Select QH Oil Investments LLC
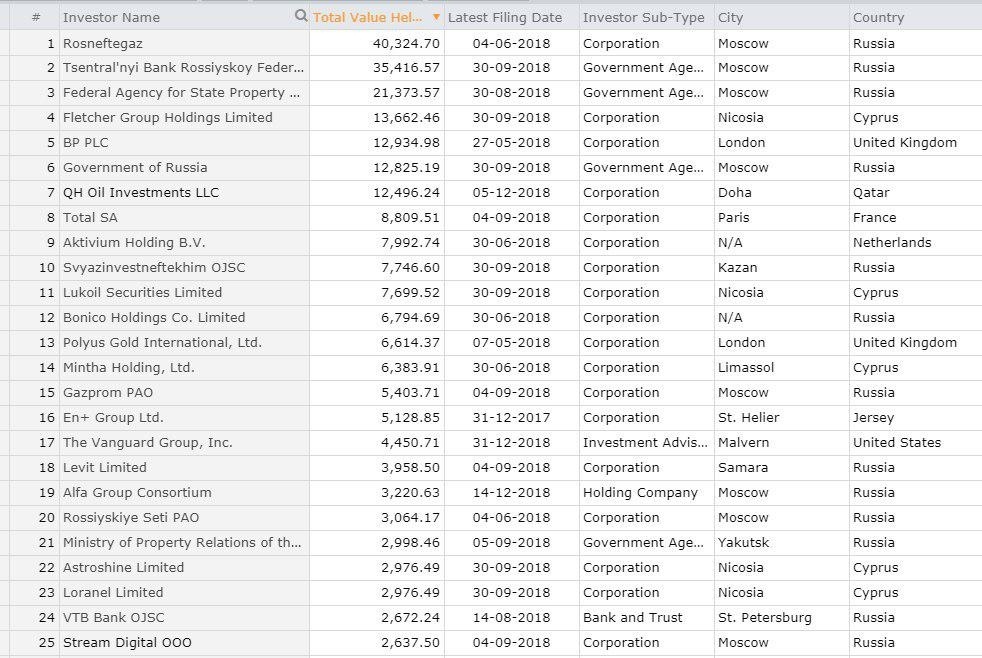Viewport: 982px width, 658px height. click(141, 193)
